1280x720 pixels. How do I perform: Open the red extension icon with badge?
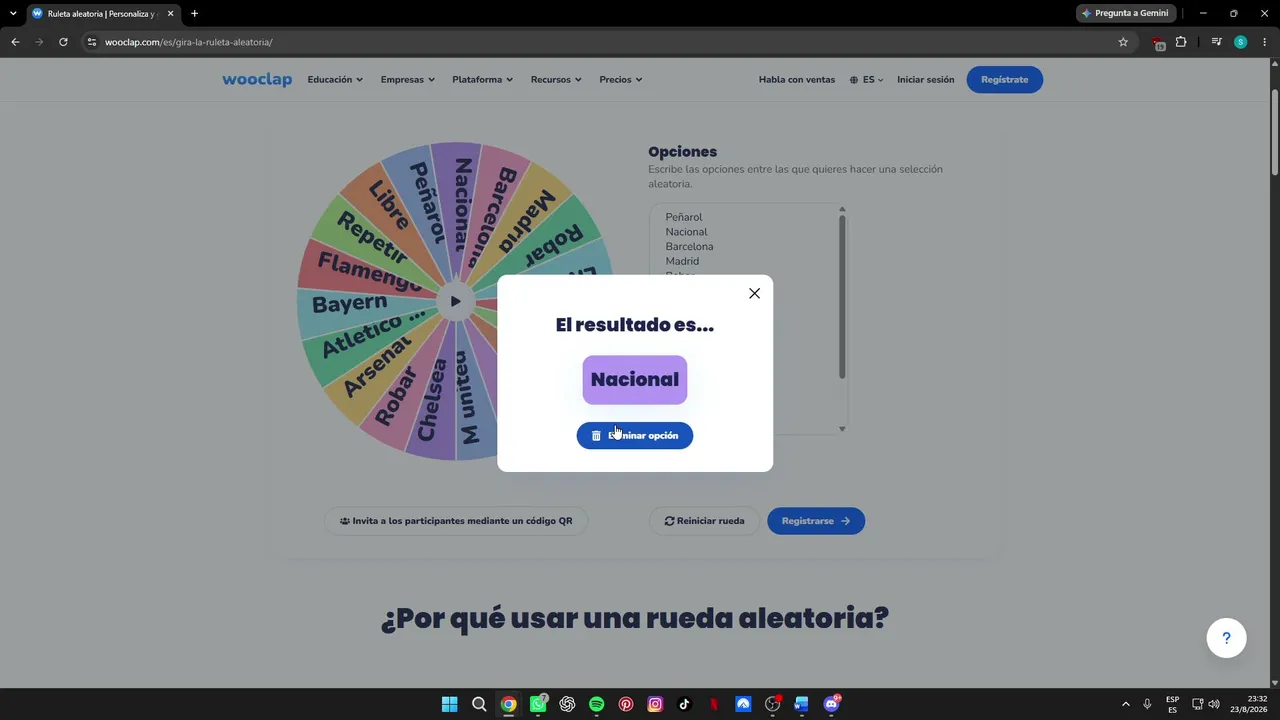point(1157,42)
